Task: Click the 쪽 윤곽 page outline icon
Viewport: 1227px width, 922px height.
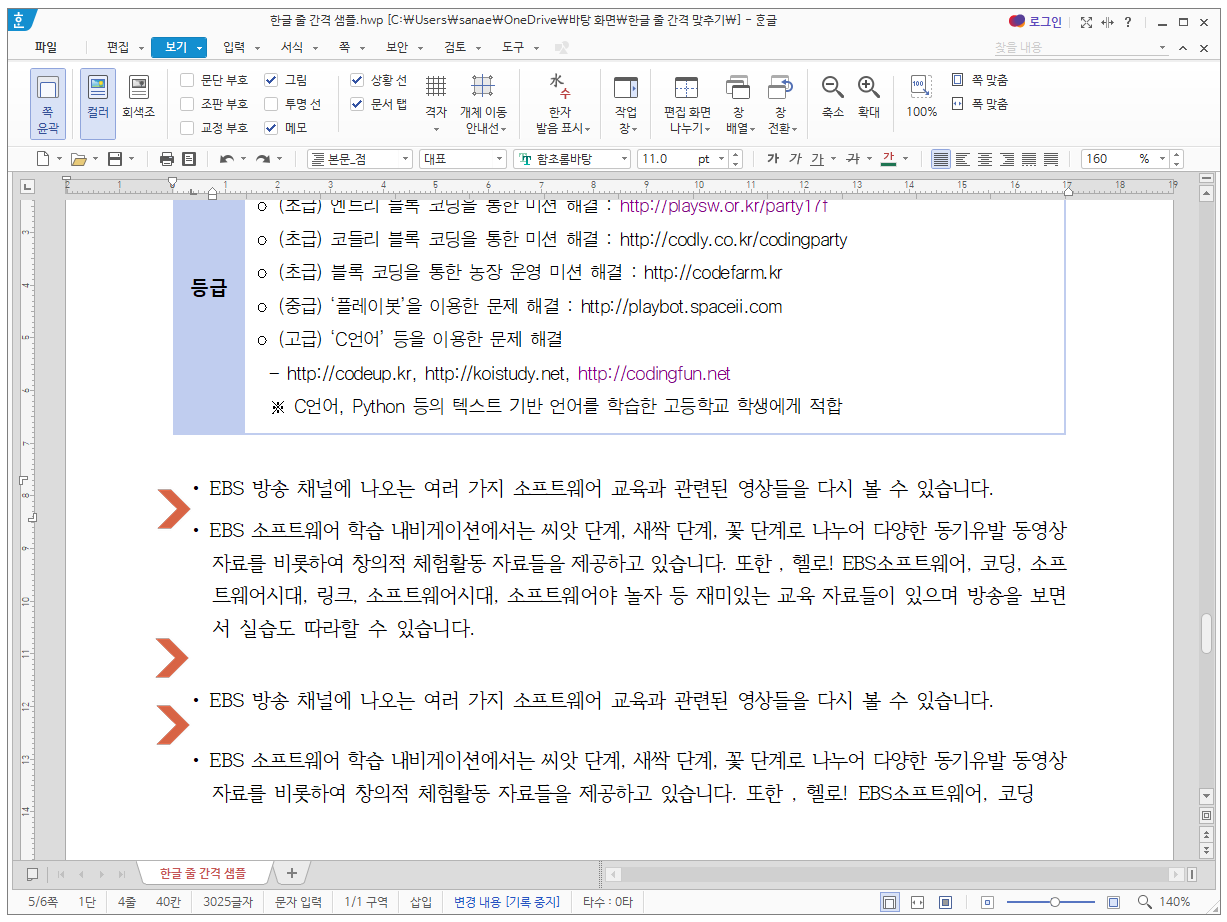Action: coord(48,103)
